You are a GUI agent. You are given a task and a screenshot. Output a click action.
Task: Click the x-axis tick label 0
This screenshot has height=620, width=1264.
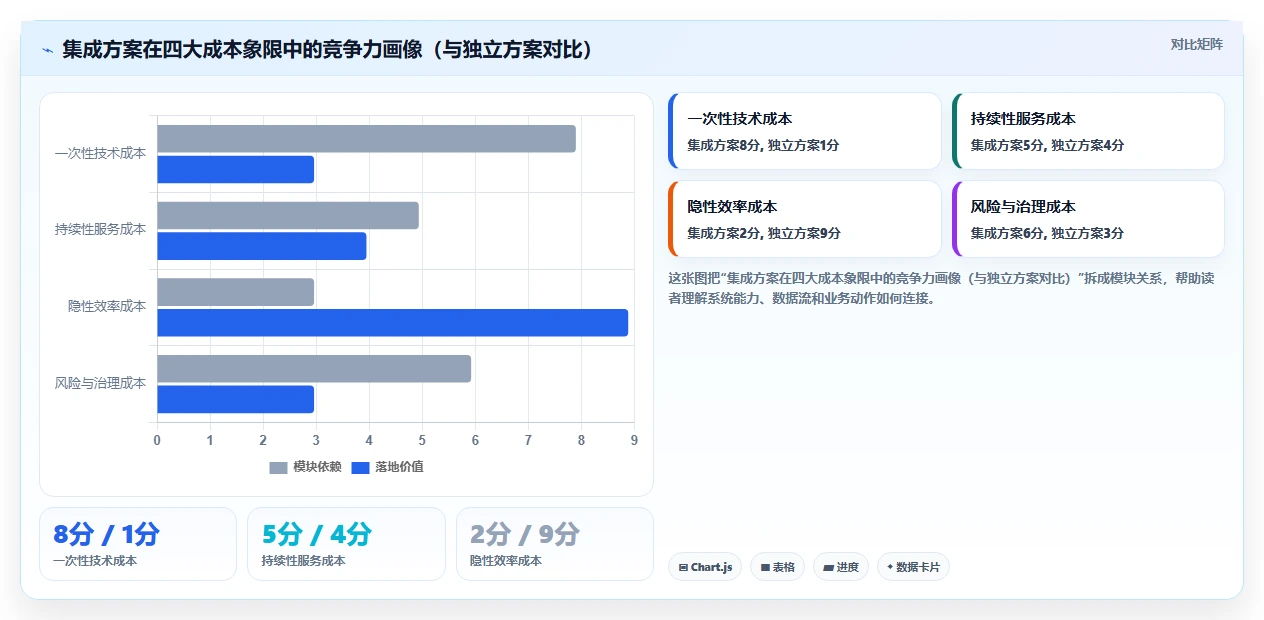coord(157,440)
